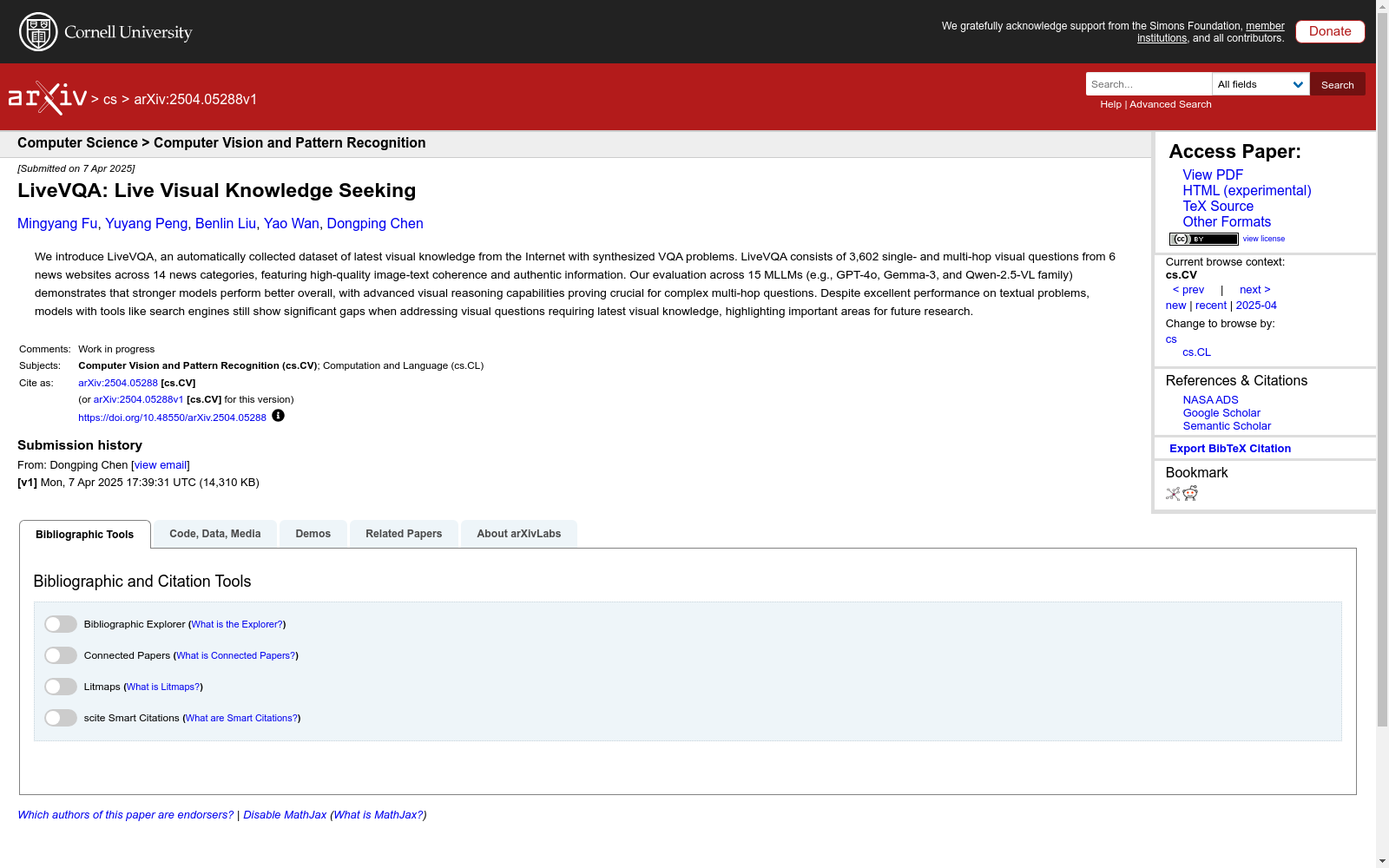The height and width of the screenshot is (868, 1389).
Task: Open the new listings link
Action: [x=1175, y=306]
